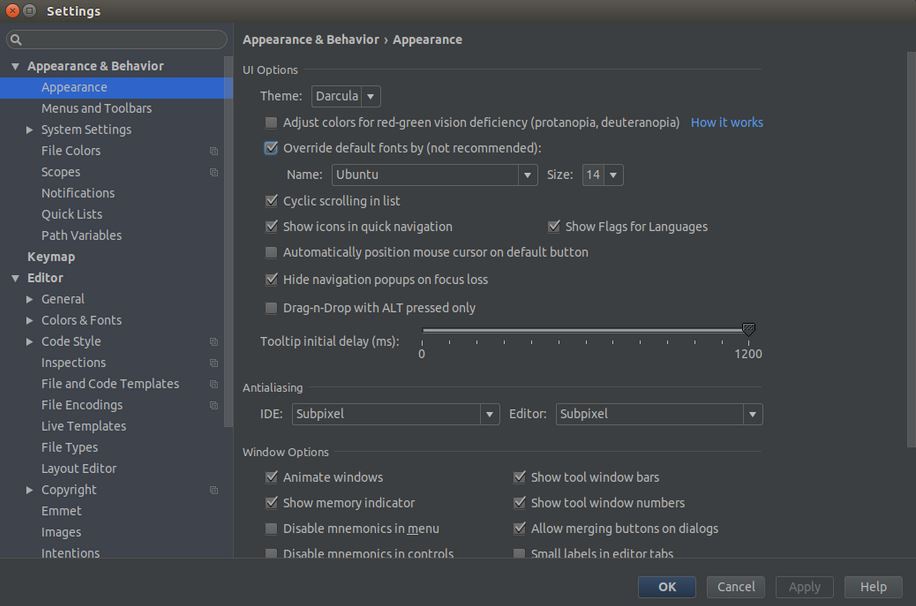916x606 pixels.
Task: Click the Help button
Action: pyautogui.click(x=873, y=587)
